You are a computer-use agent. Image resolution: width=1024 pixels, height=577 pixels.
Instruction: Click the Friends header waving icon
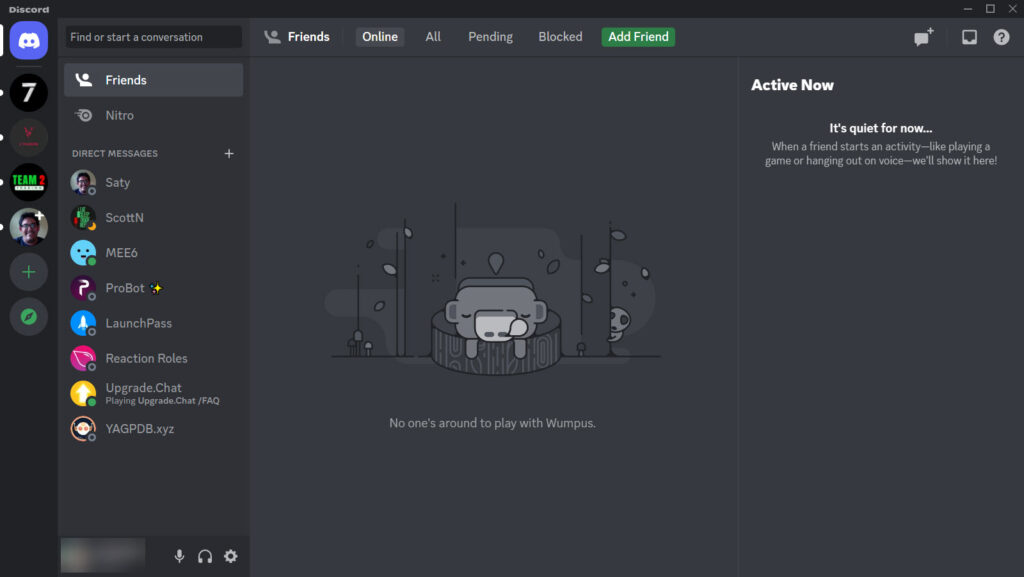(272, 37)
